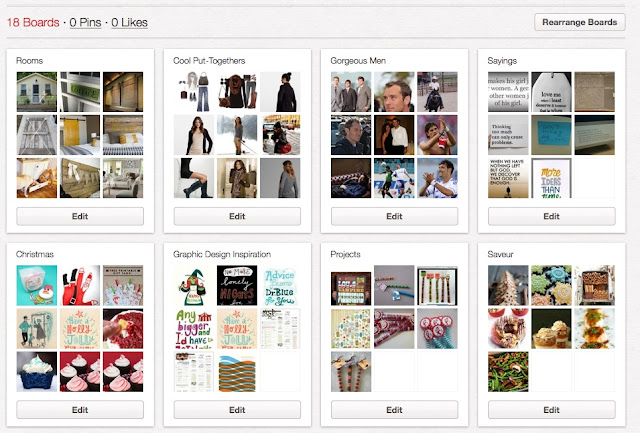Open the yellow barn door bedroom thumbnail
Image resolution: width=640 pixels, height=433 pixels.
(80, 135)
